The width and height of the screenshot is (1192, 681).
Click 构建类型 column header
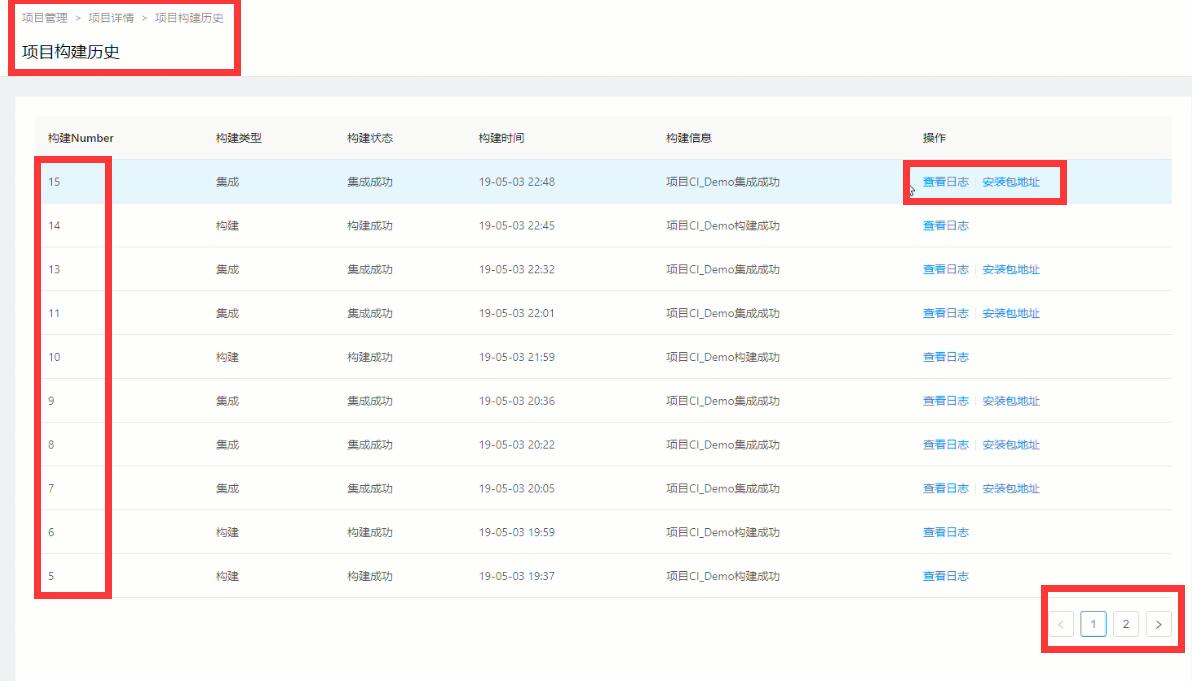point(239,138)
